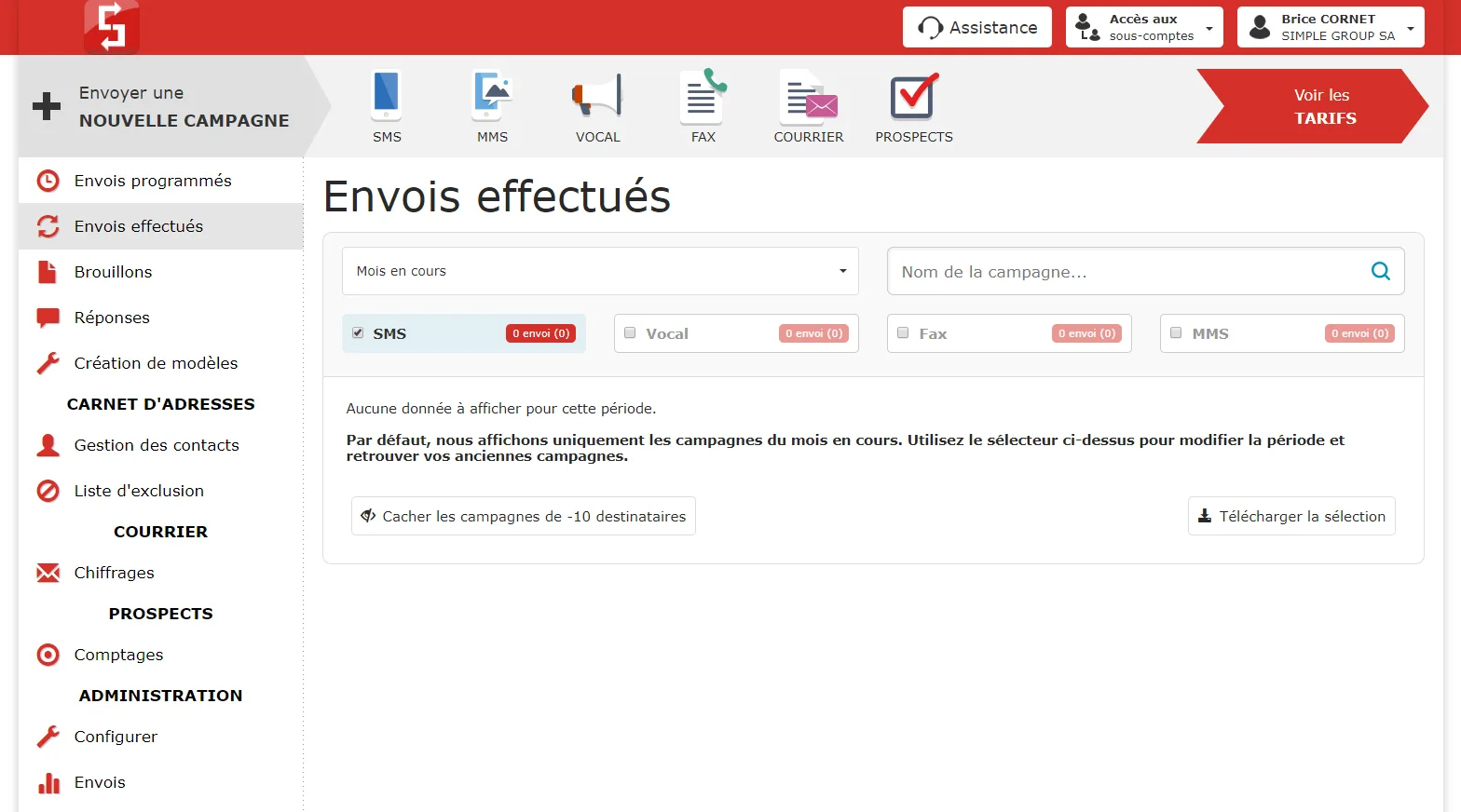Click the document icon beside Brouillons
Viewport: 1461px width, 812px height.
coord(48,272)
